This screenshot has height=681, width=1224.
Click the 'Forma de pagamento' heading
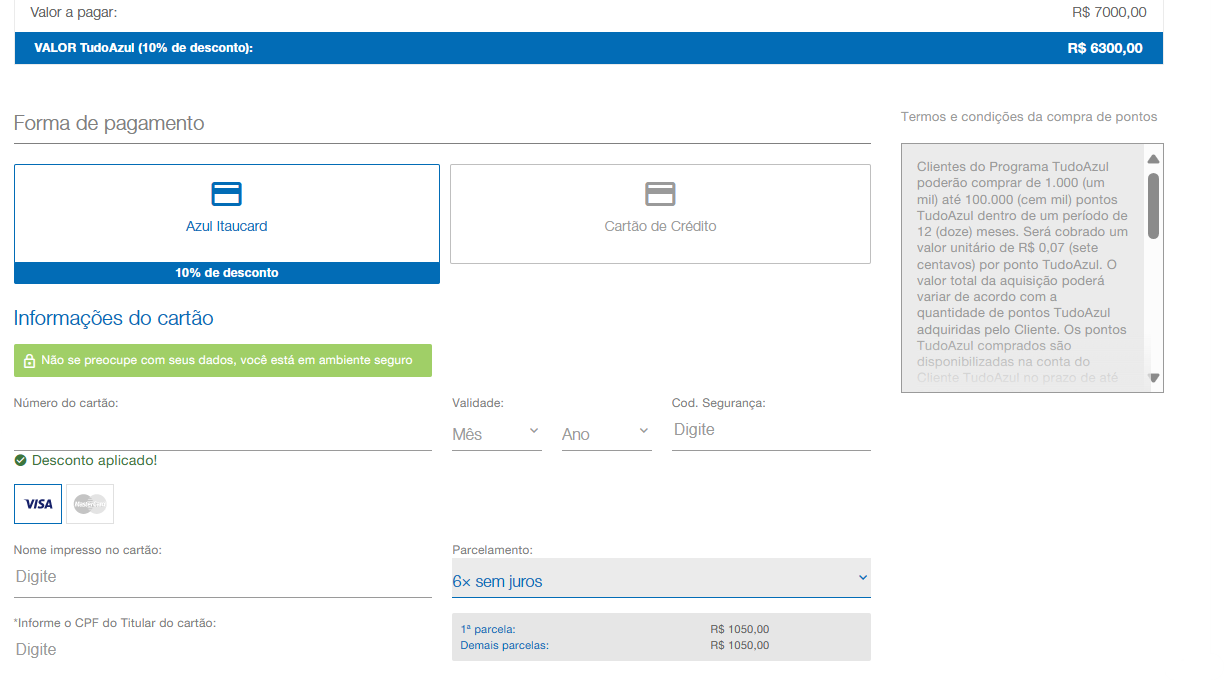109,123
